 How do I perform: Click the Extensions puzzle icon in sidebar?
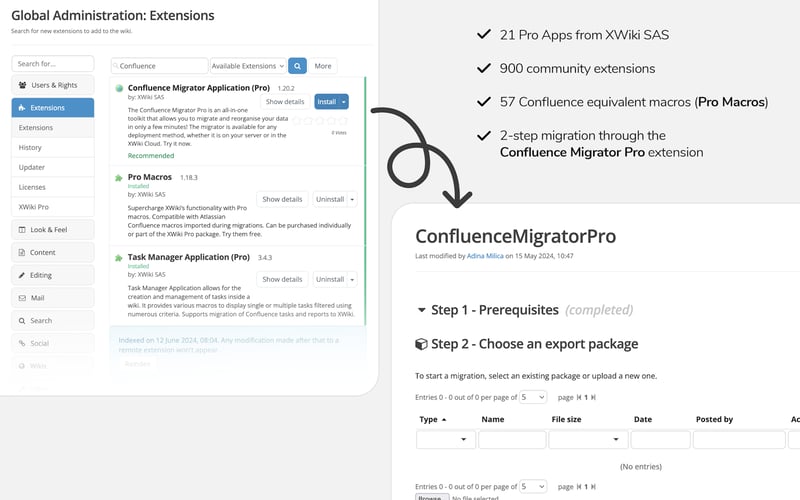[x=21, y=108]
